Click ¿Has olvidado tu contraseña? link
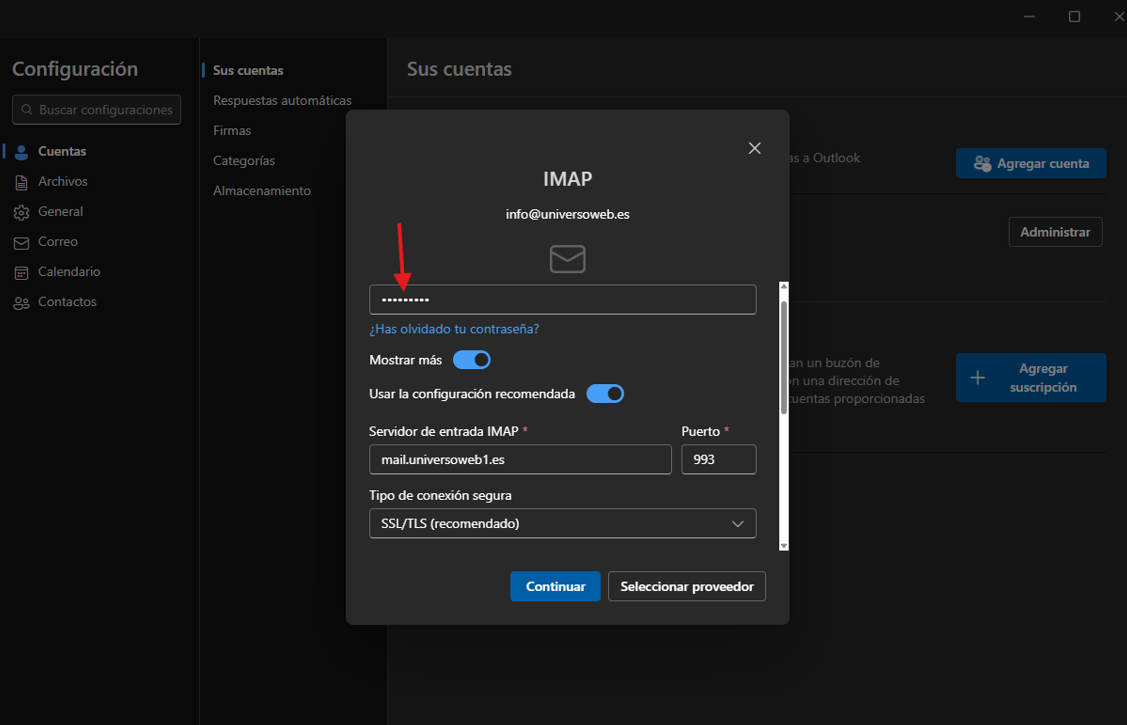 (x=454, y=329)
